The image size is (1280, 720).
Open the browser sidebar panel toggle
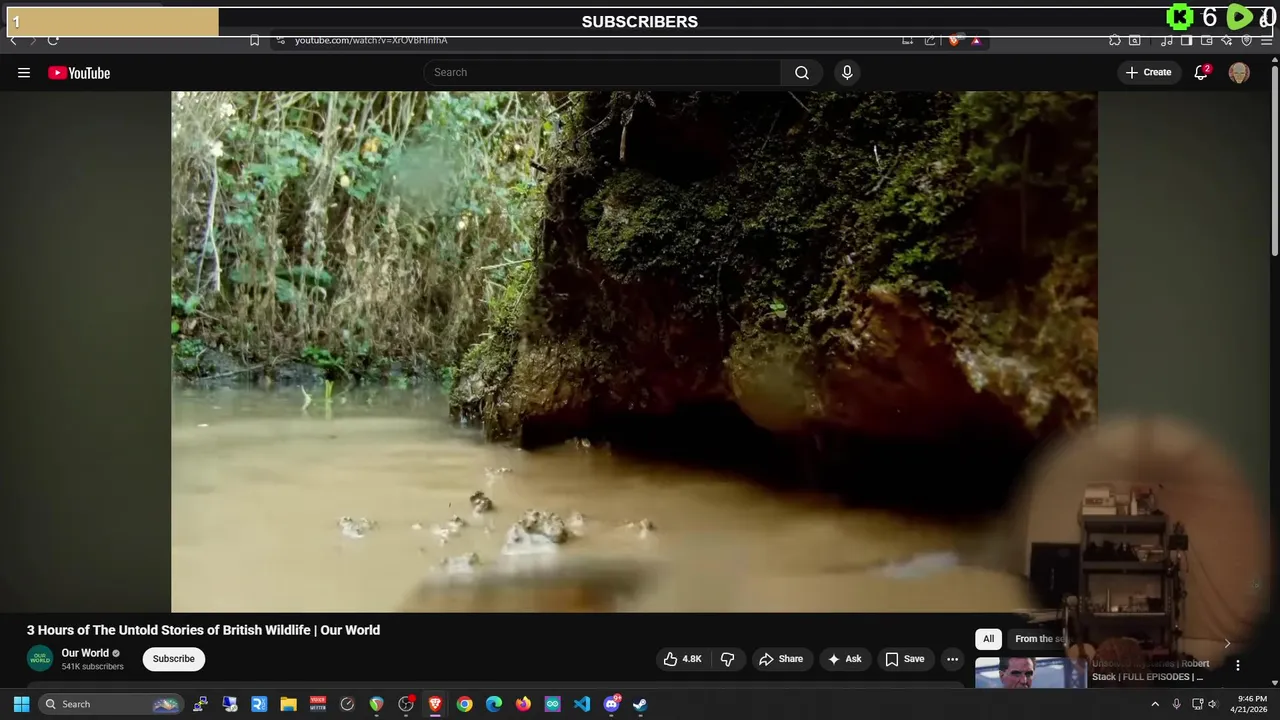(1186, 40)
